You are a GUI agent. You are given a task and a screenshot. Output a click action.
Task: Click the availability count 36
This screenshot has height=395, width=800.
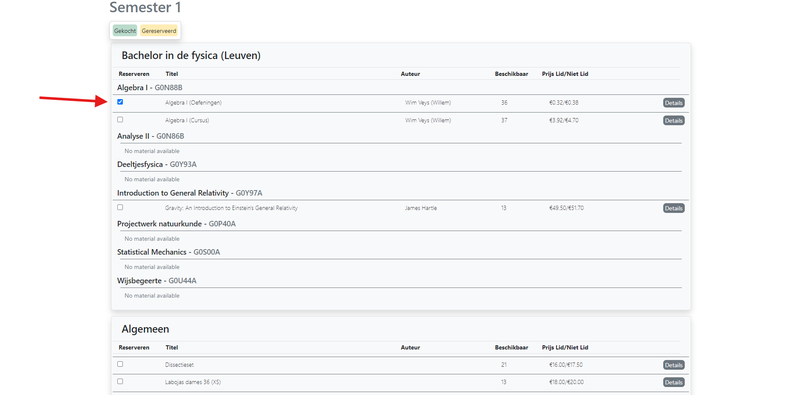click(x=504, y=103)
